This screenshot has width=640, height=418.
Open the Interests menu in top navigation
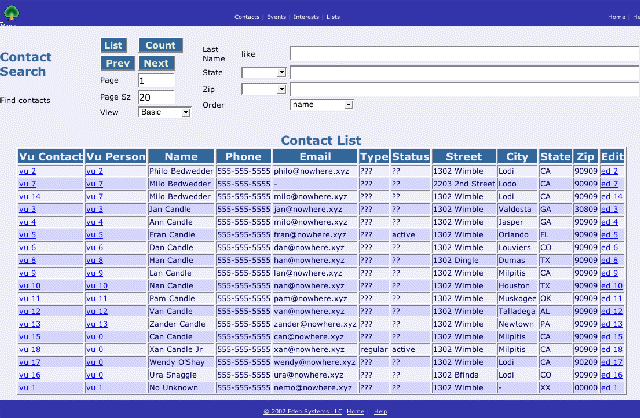pyautogui.click(x=306, y=17)
